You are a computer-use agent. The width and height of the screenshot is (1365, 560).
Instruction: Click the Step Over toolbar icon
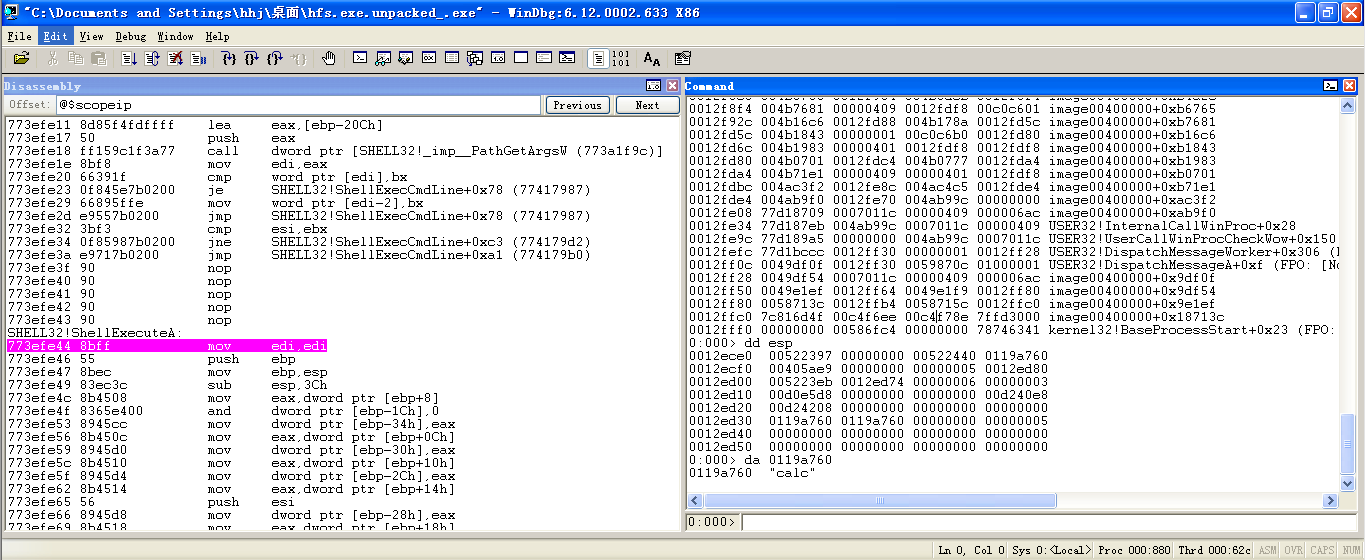point(251,59)
